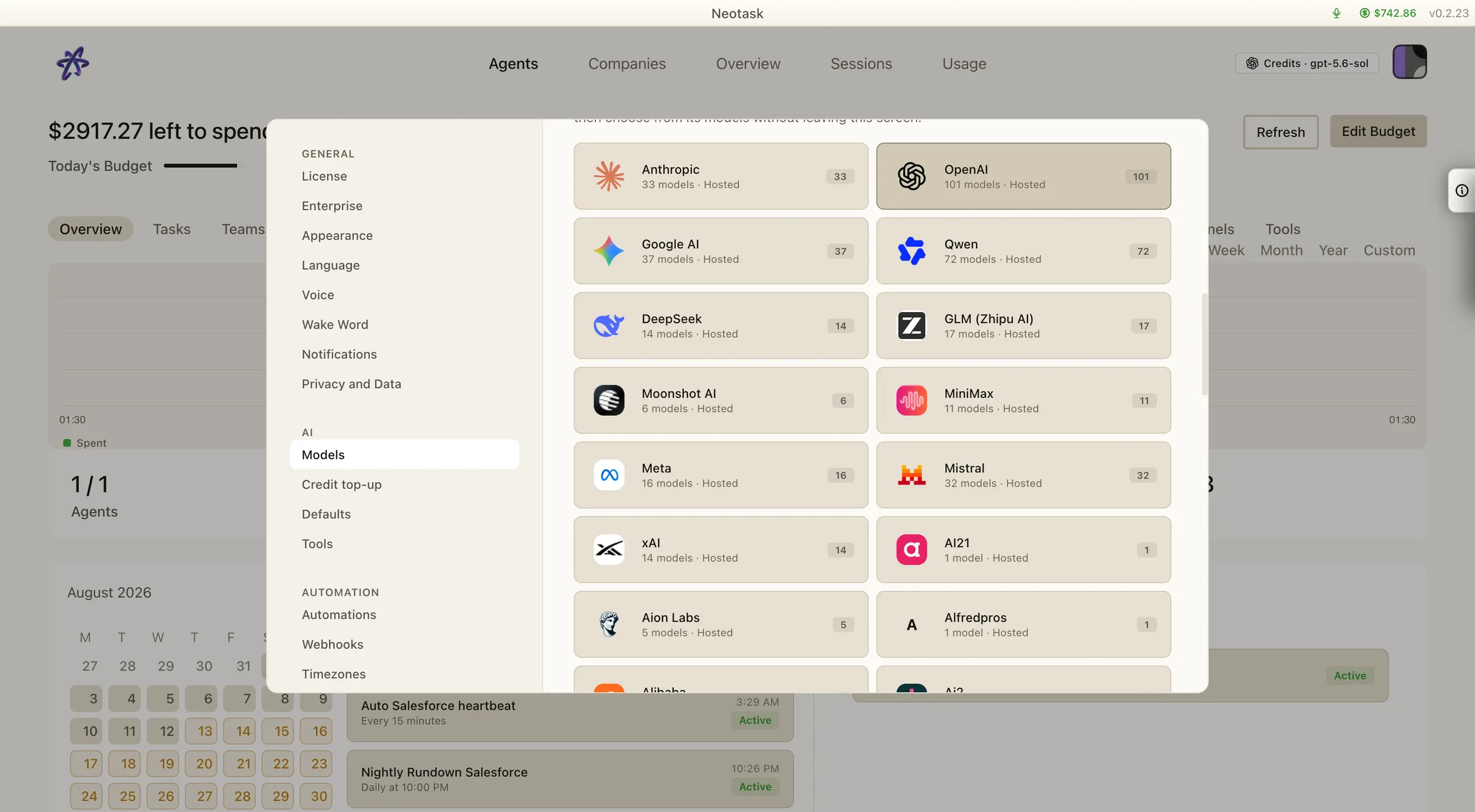Open the License settings item

click(404, 176)
